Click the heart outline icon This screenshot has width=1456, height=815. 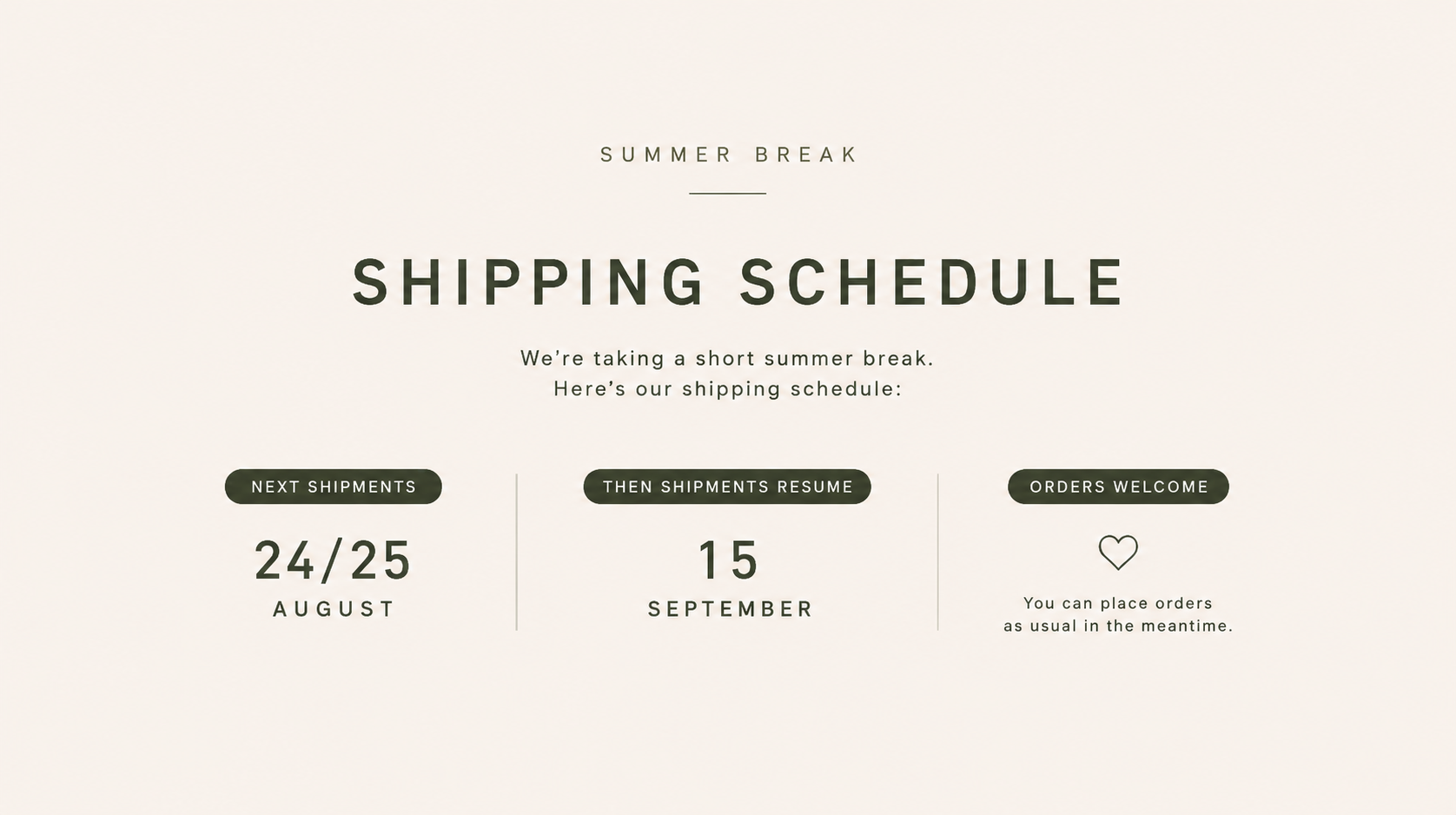pyautogui.click(x=1118, y=552)
